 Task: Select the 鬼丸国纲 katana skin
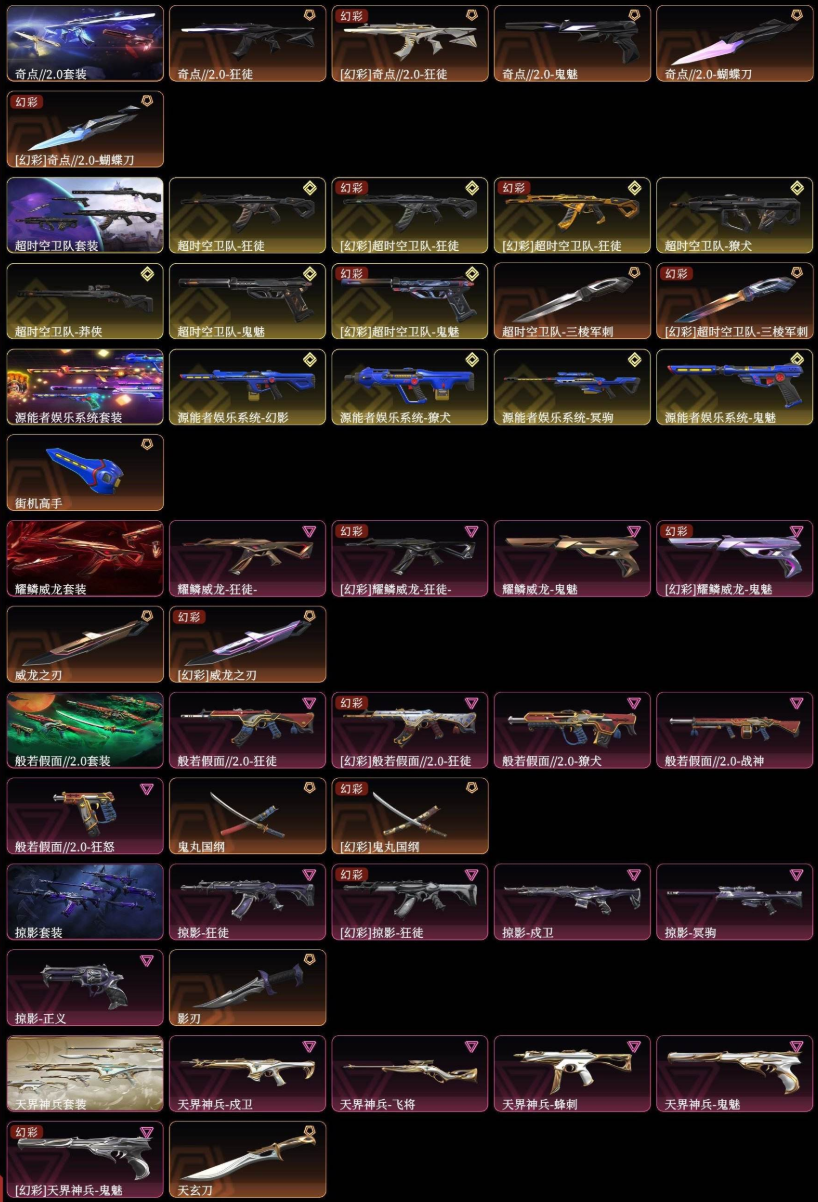tap(247, 816)
